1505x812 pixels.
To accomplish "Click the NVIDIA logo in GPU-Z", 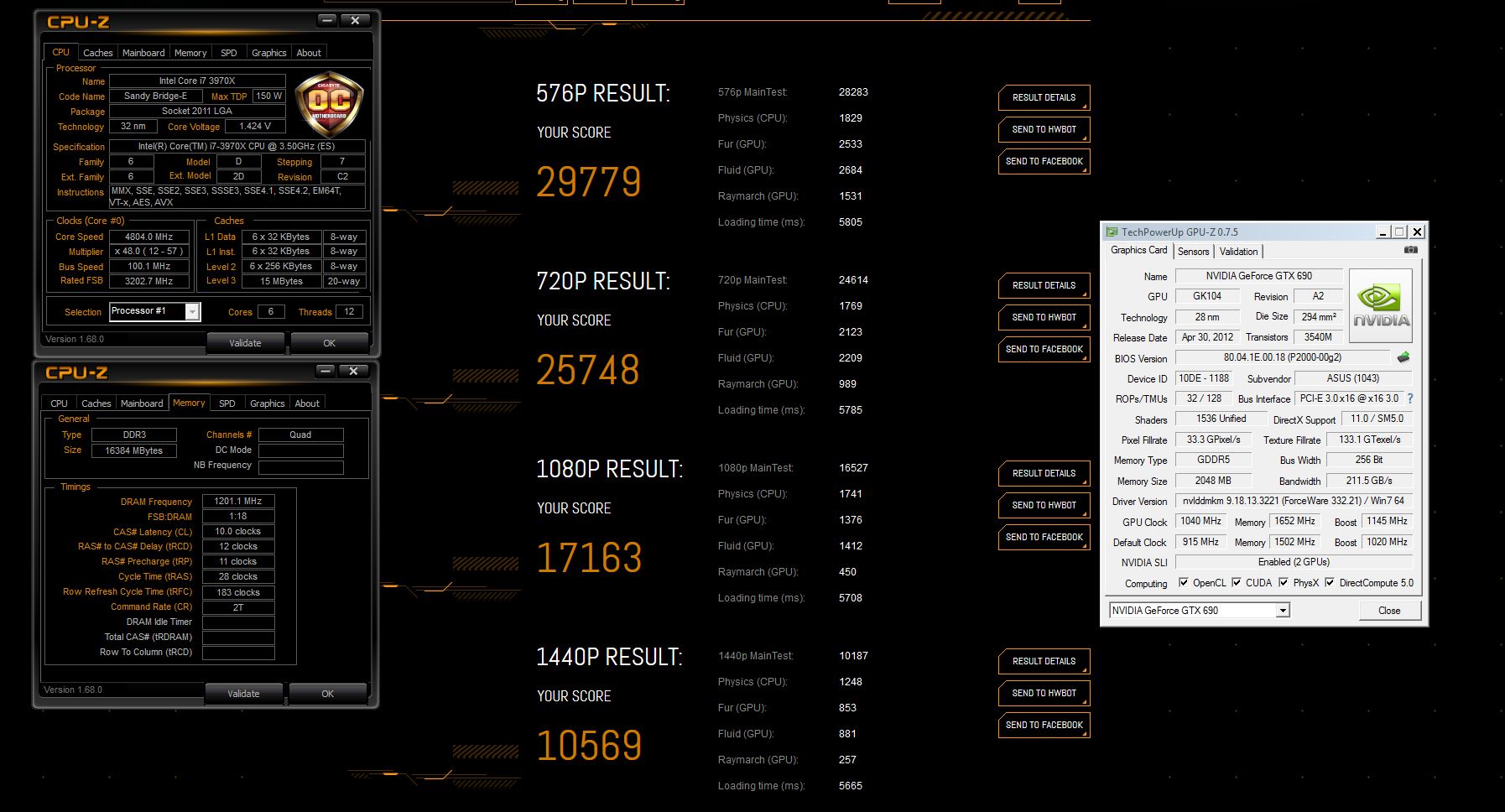I will click(1380, 305).
